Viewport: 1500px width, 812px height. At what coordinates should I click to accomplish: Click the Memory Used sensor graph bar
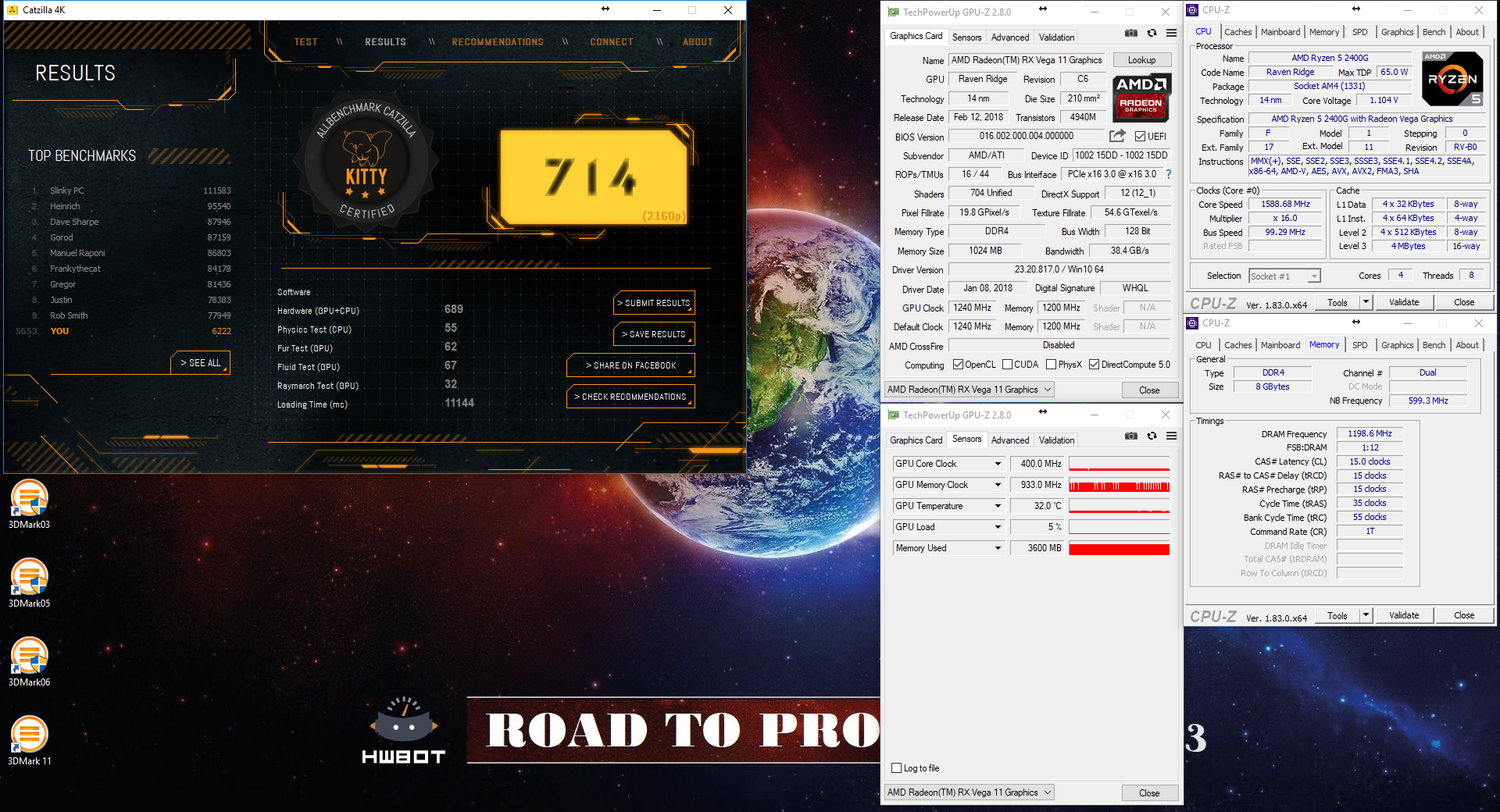click(1119, 548)
